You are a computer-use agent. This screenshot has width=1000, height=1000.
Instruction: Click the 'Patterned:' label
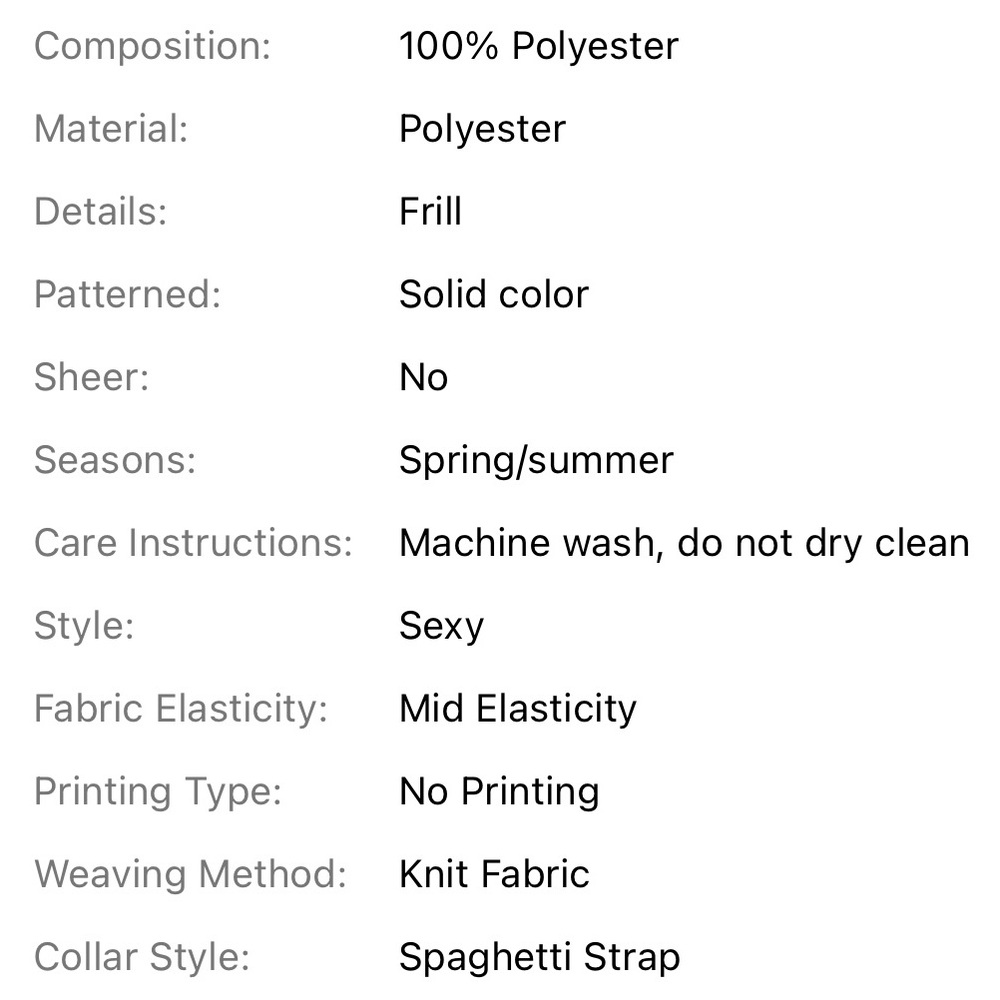(128, 294)
